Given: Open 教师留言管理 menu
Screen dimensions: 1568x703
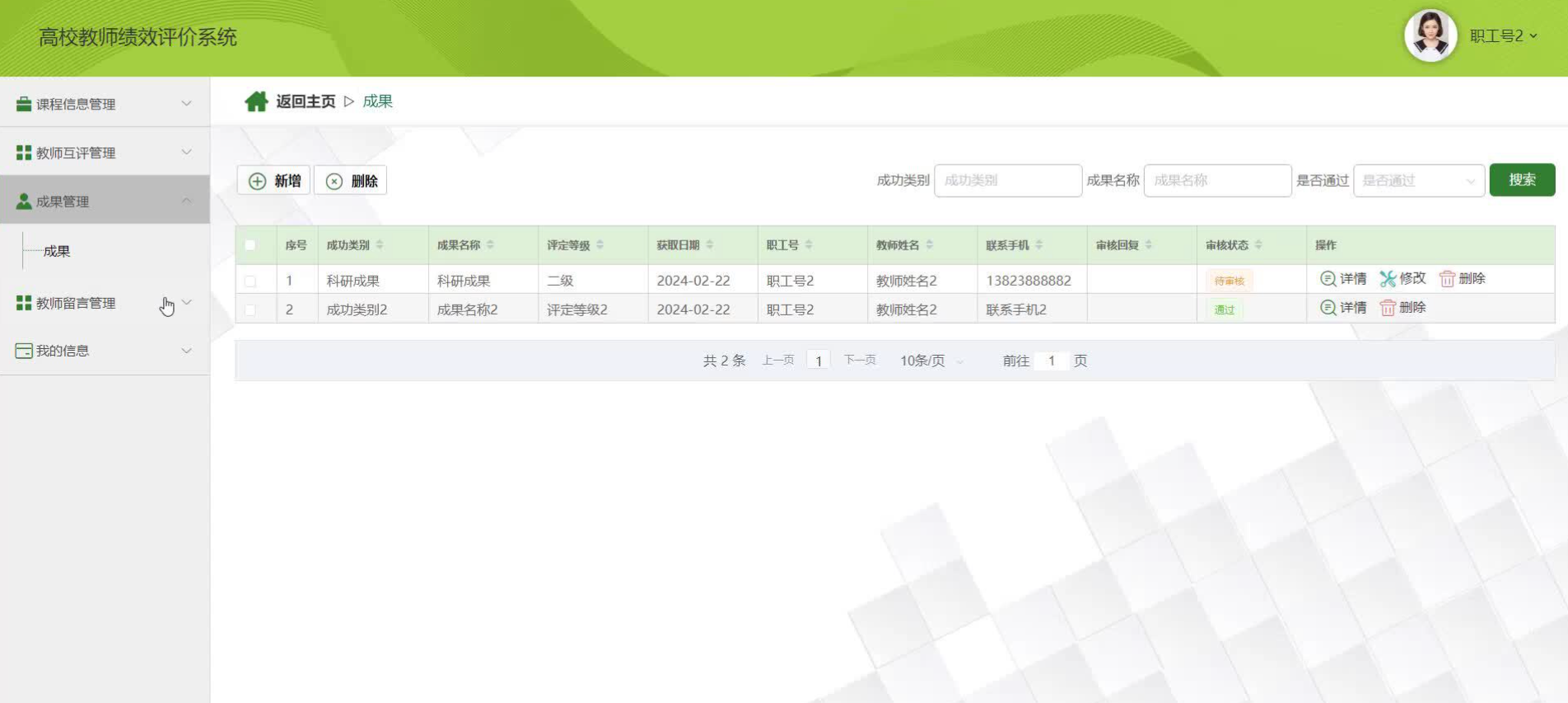Looking at the screenshot, I should pyautogui.click(x=105, y=303).
